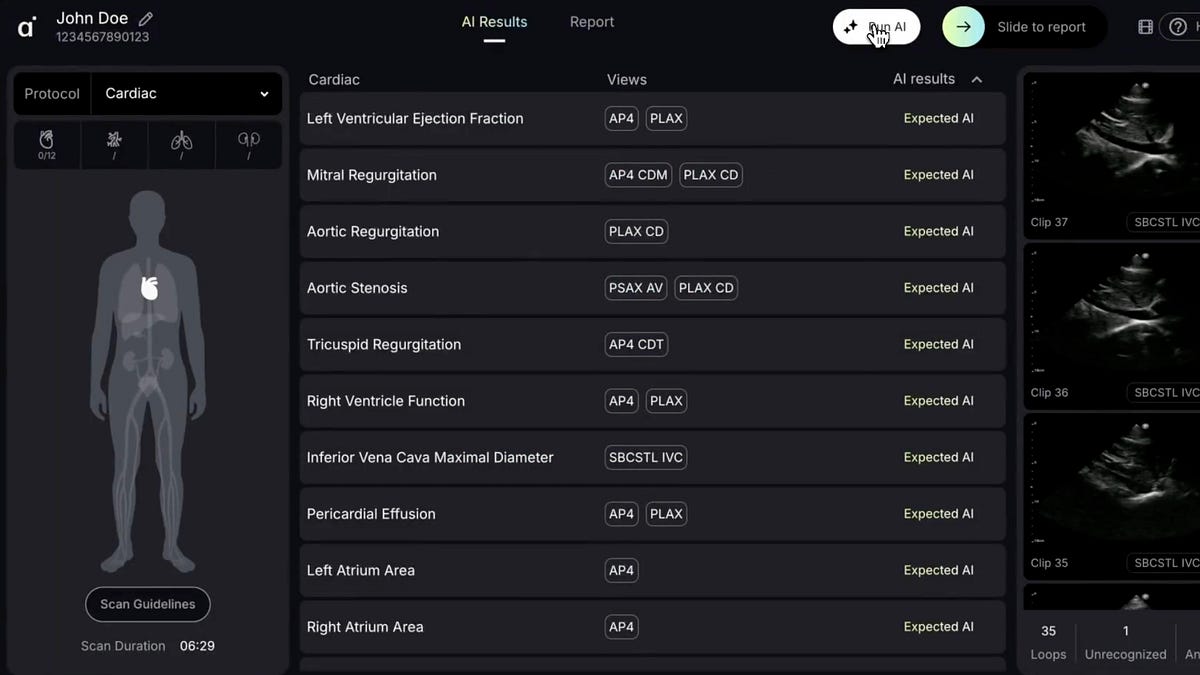Click Expected AI in the Pericardial Effusion row
This screenshot has height=675, width=1200.
[939, 514]
